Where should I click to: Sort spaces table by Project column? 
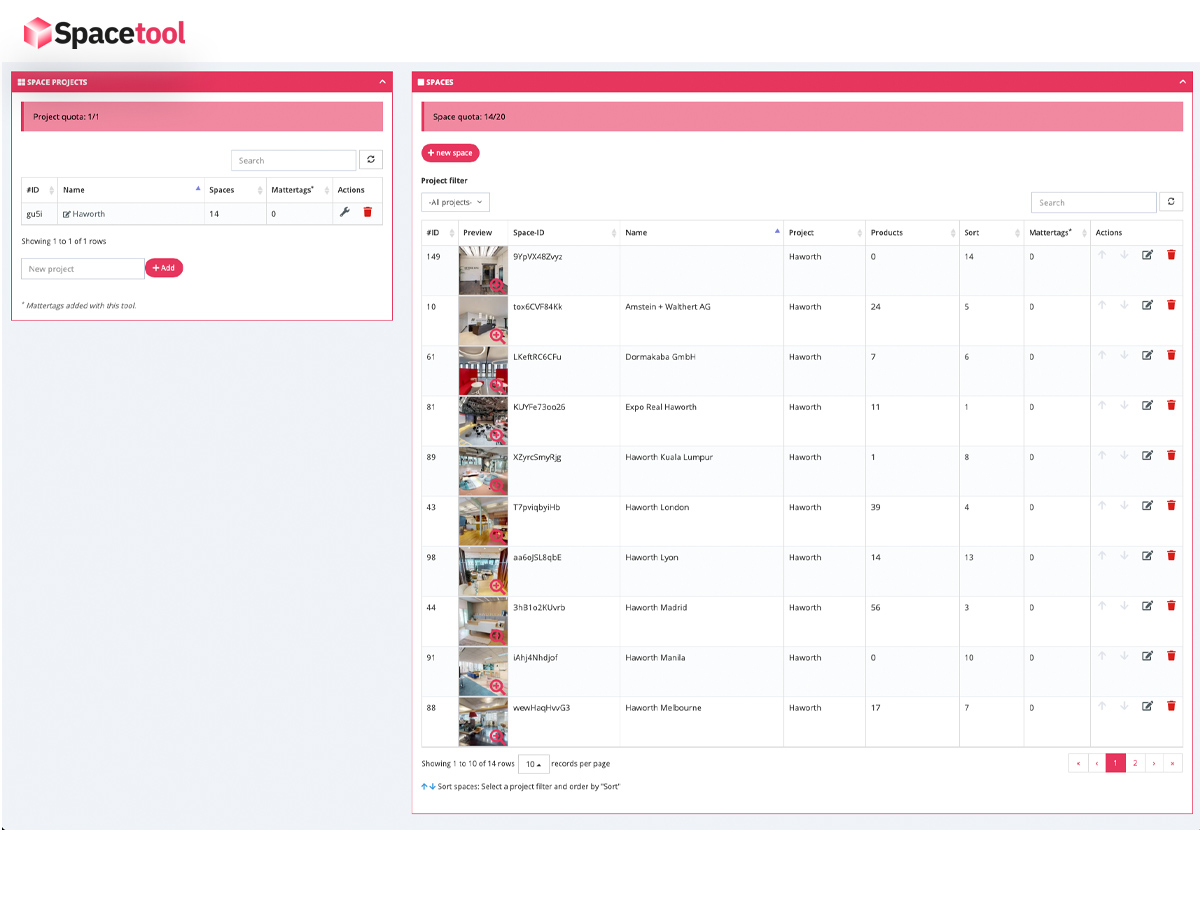click(x=825, y=232)
